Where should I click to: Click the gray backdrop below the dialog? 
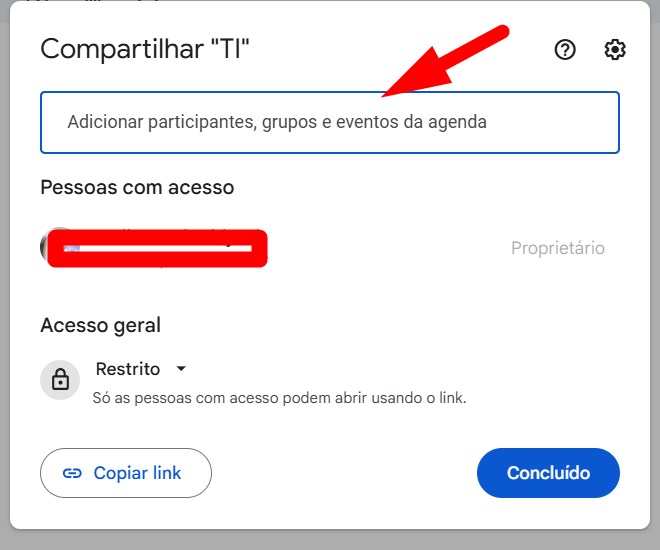(330, 540)
